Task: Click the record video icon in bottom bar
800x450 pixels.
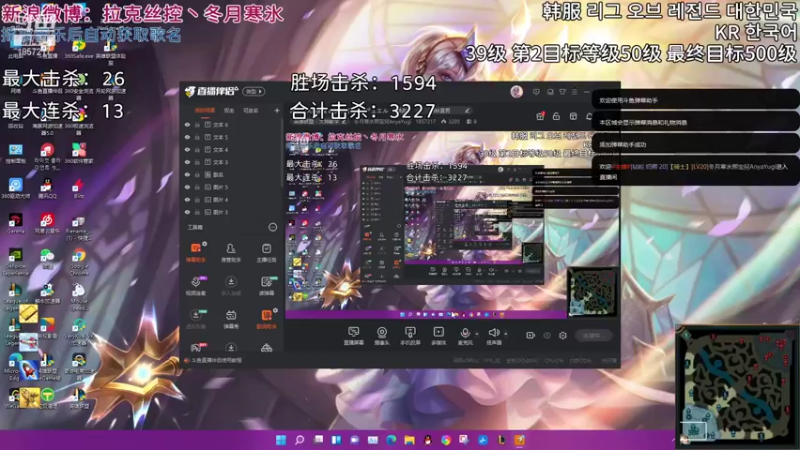Action: coord(530,335)
